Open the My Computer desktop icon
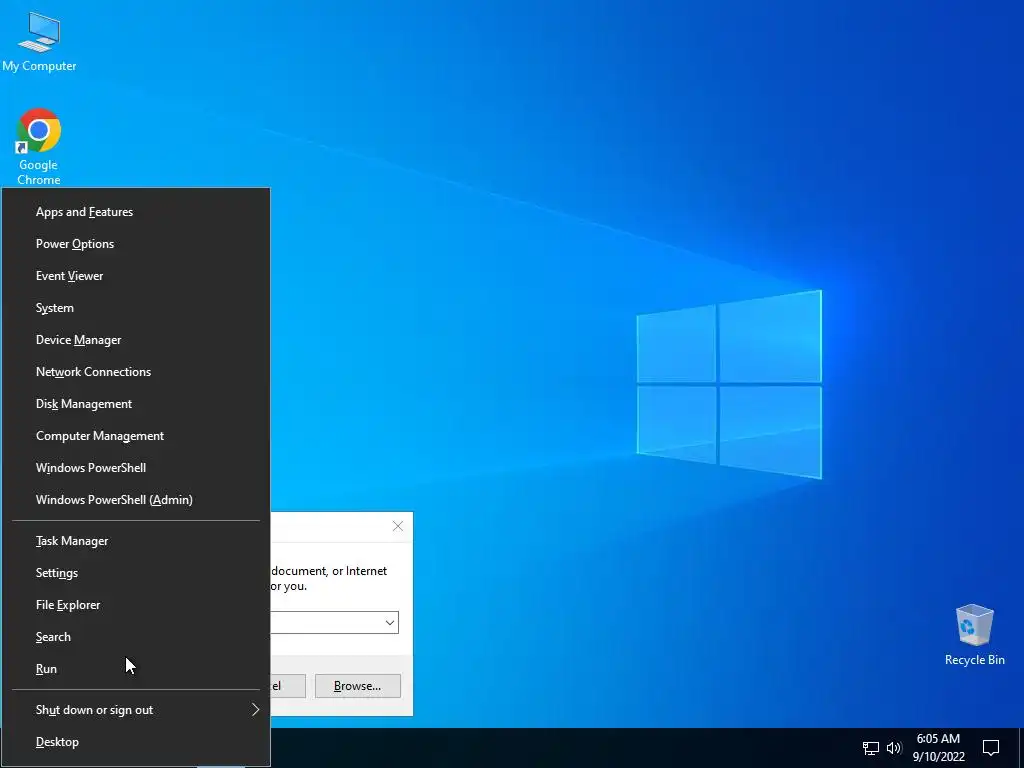The height and width of the screenshot is (768, 1024). (x=39, y=40)
